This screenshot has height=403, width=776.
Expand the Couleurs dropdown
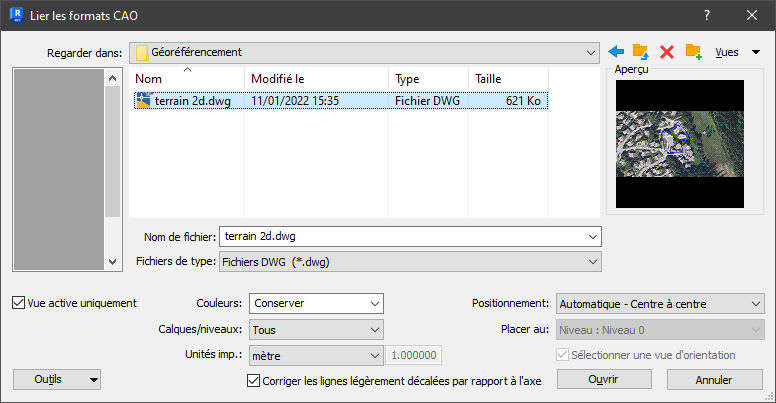pyautogui.click(x=316, y=303)
